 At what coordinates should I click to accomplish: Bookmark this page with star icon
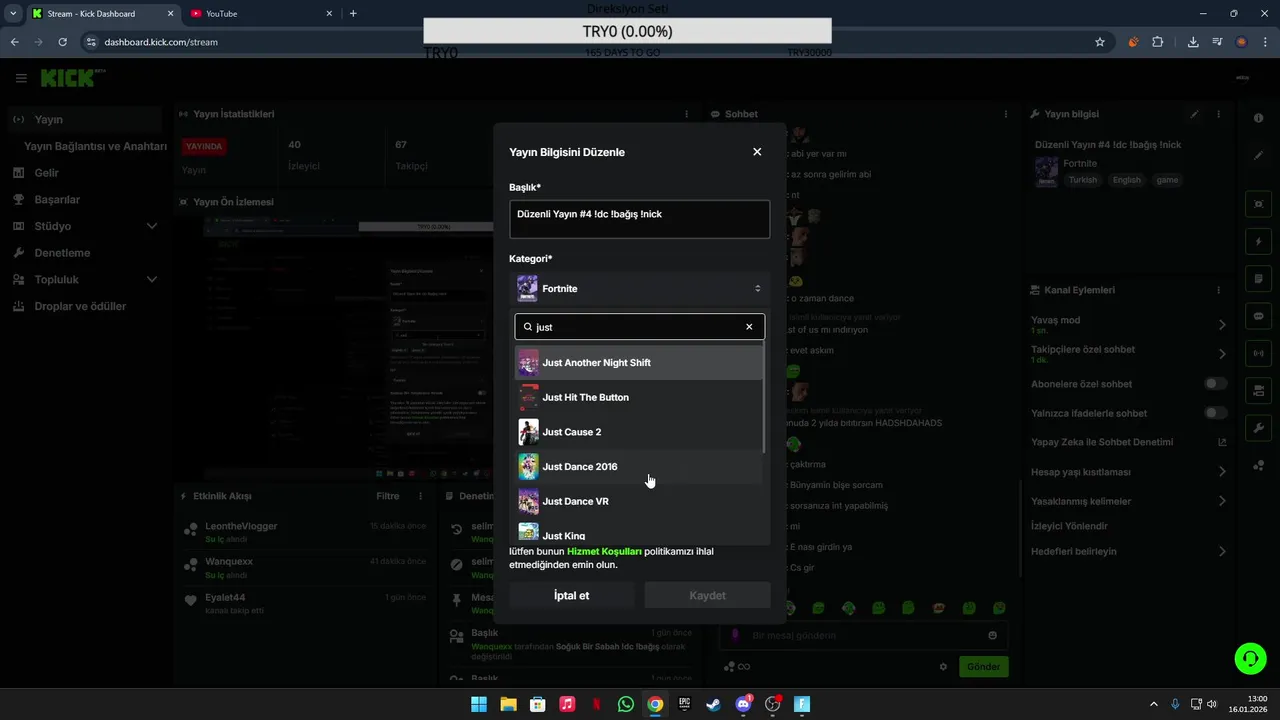click(x=1100, y=42)
